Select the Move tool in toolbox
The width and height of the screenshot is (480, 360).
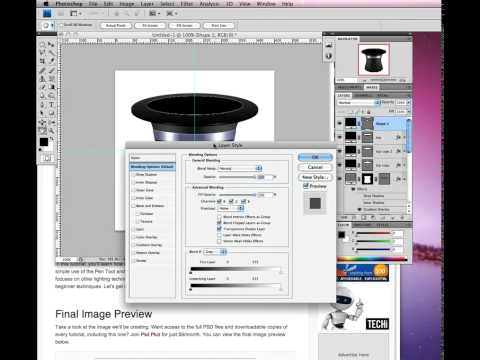click(51, 44)
